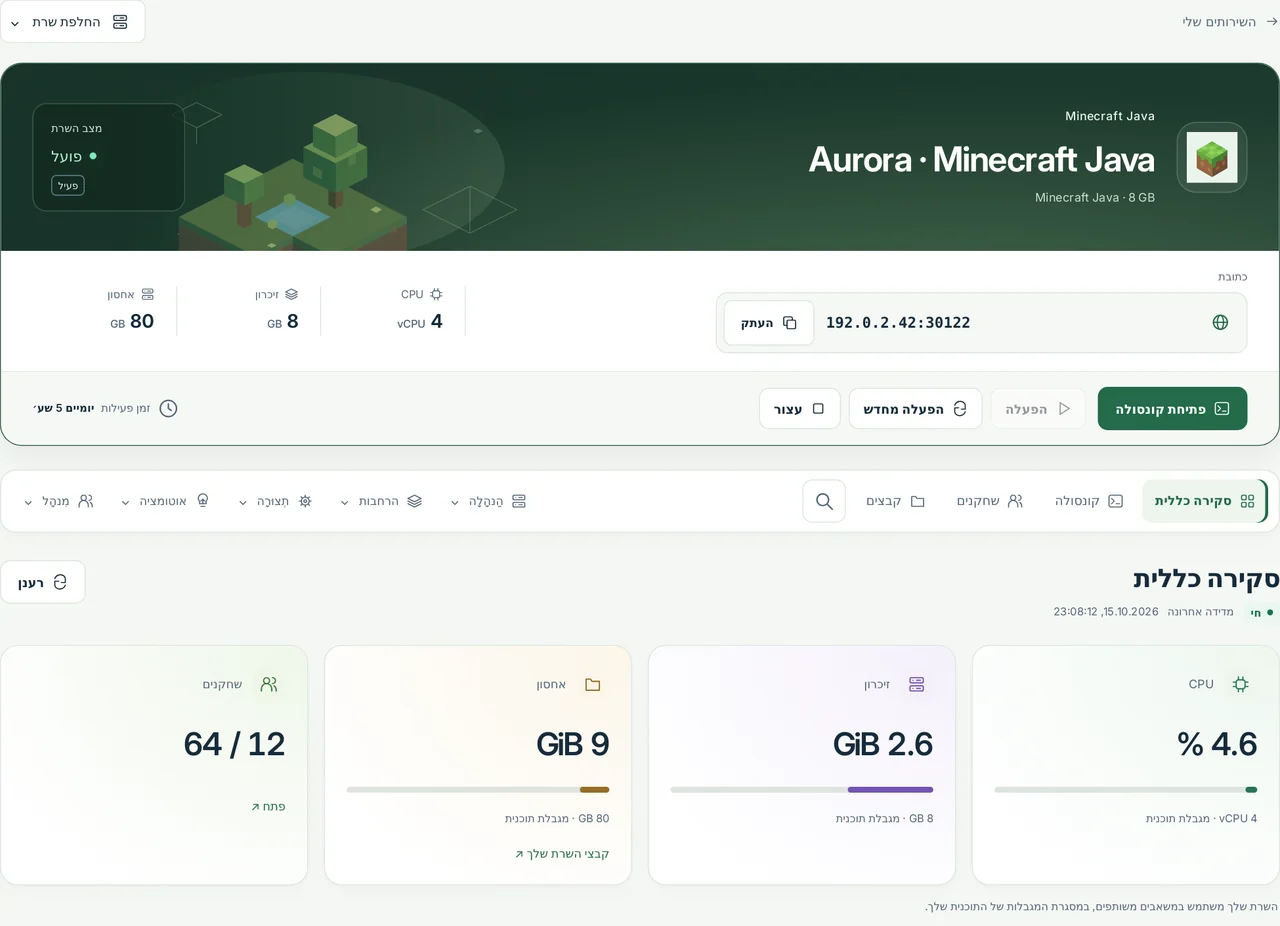The image size is (1280, 926).
Task: Open the תצורה dropdown menu
Action: [x=276, y=501]
